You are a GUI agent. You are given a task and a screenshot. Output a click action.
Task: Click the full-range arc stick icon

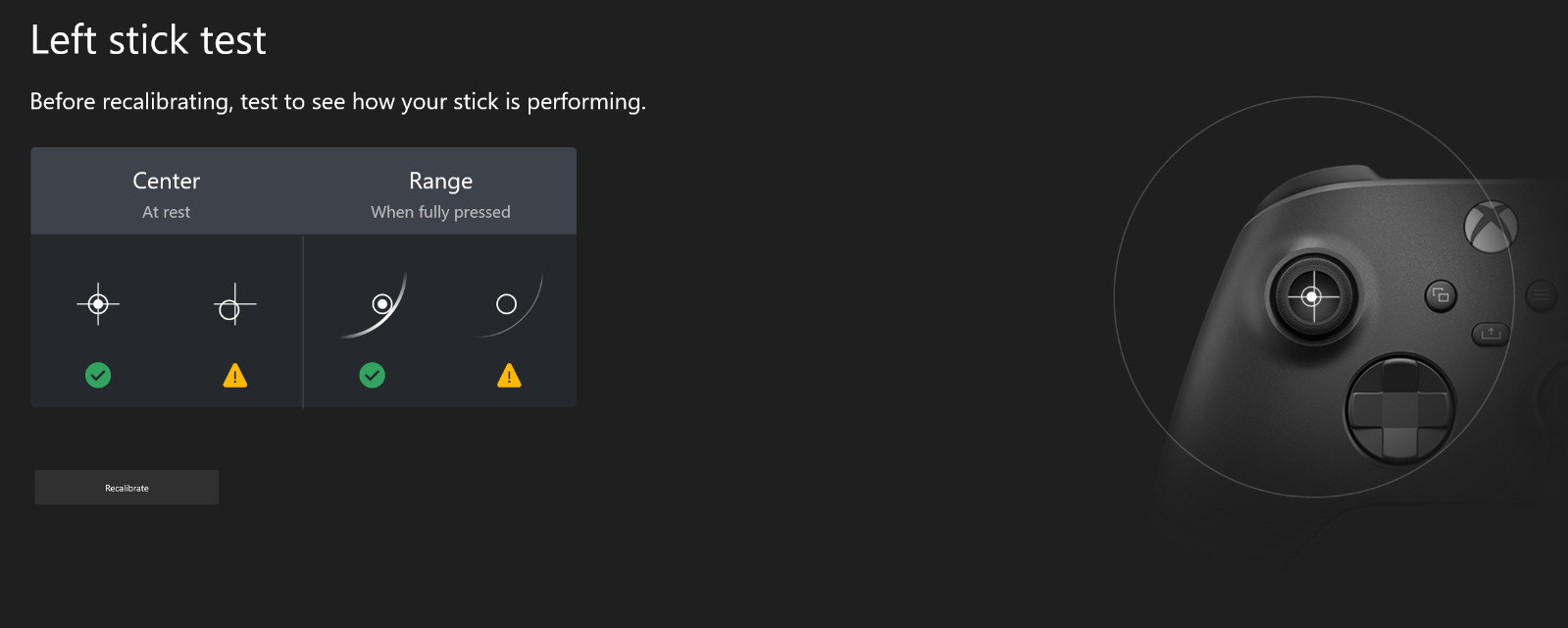(375, 305)
